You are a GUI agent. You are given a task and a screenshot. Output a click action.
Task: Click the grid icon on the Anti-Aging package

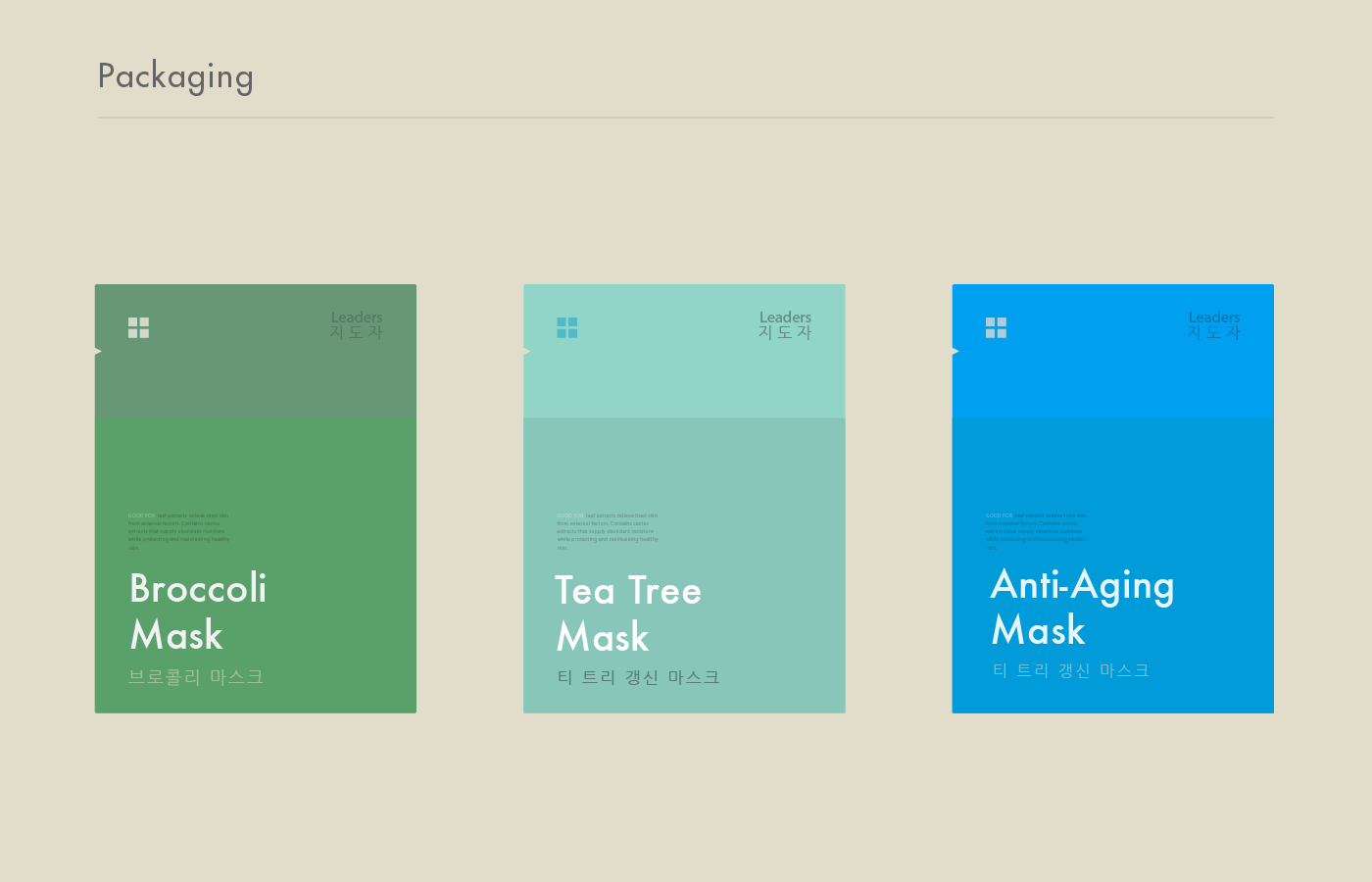pyautogui.click(x=996, y=327)
